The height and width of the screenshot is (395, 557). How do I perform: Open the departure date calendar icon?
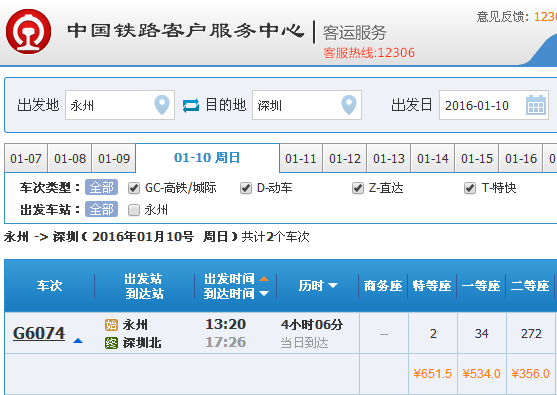[x=536, y=105]
